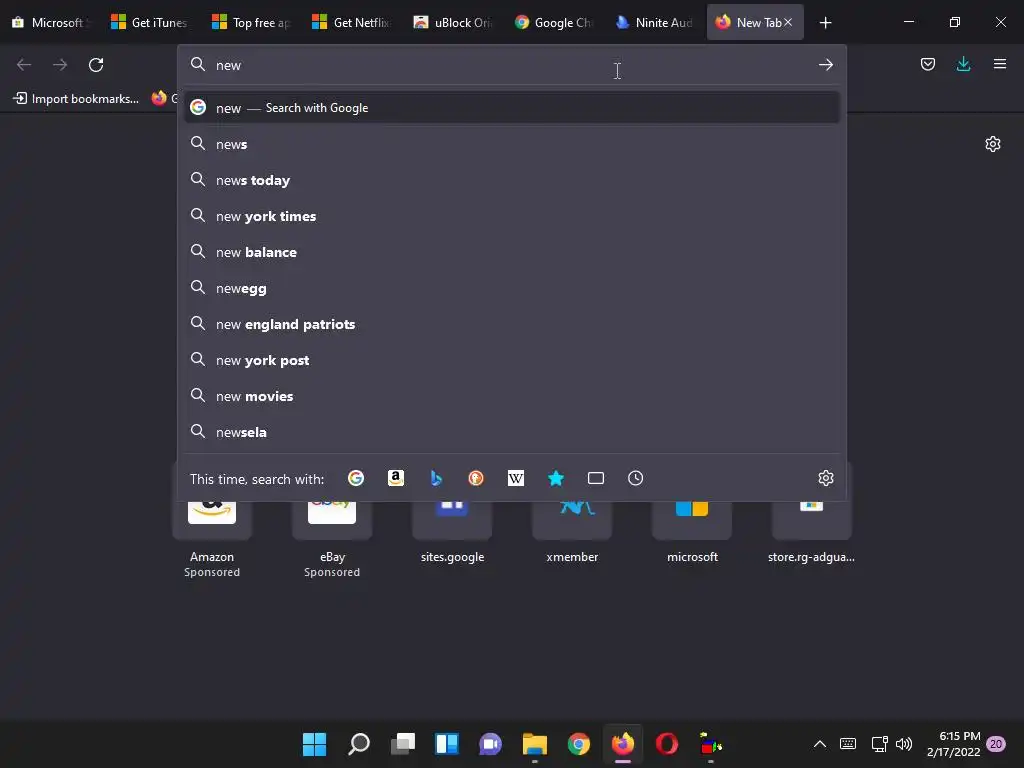The width and height of the screenshot is (1024, 768).
Task: Click the Go arrow in the address bar
Action: coord(825,65)
